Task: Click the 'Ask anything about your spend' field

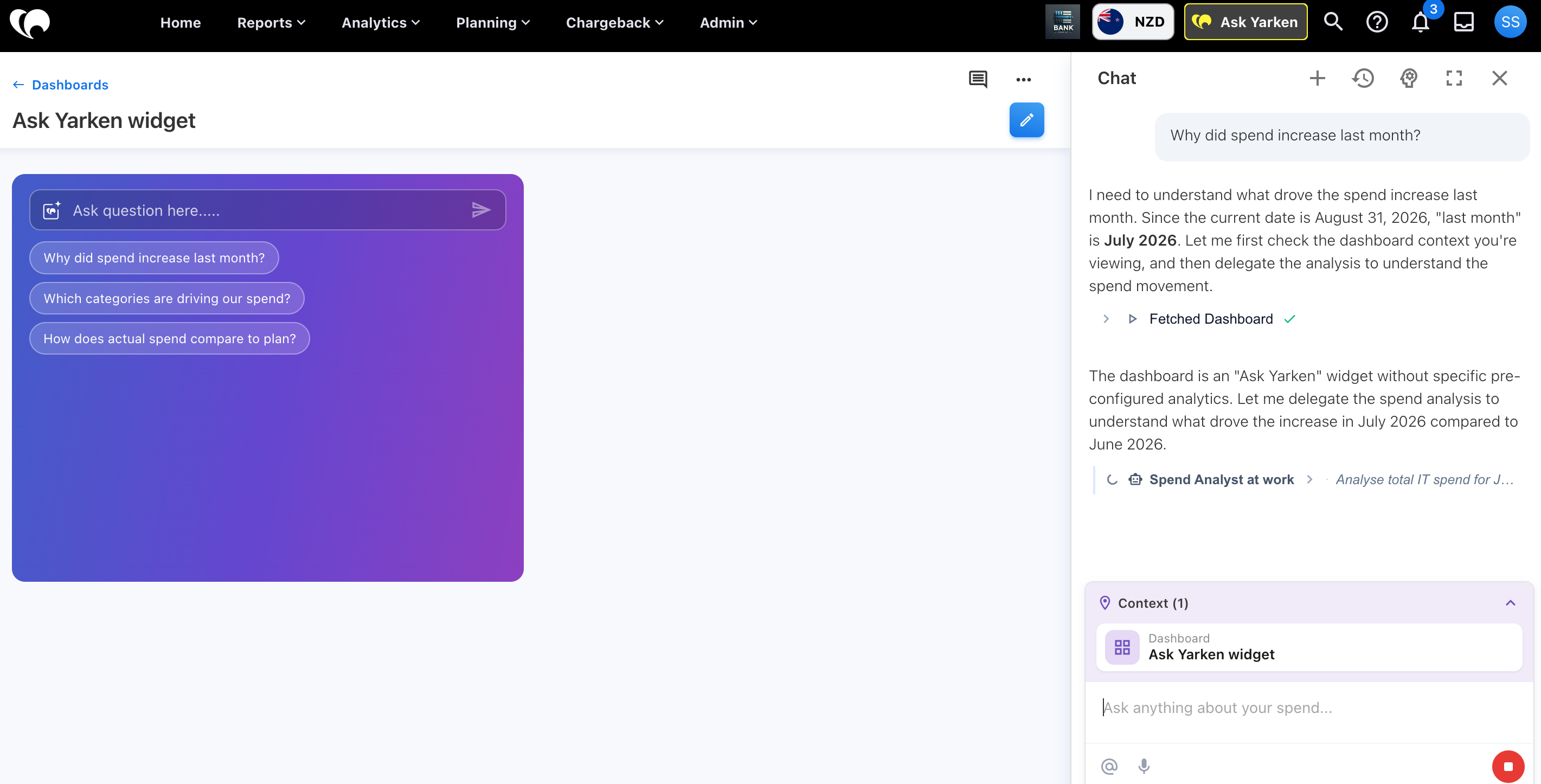Action: 1308,708
